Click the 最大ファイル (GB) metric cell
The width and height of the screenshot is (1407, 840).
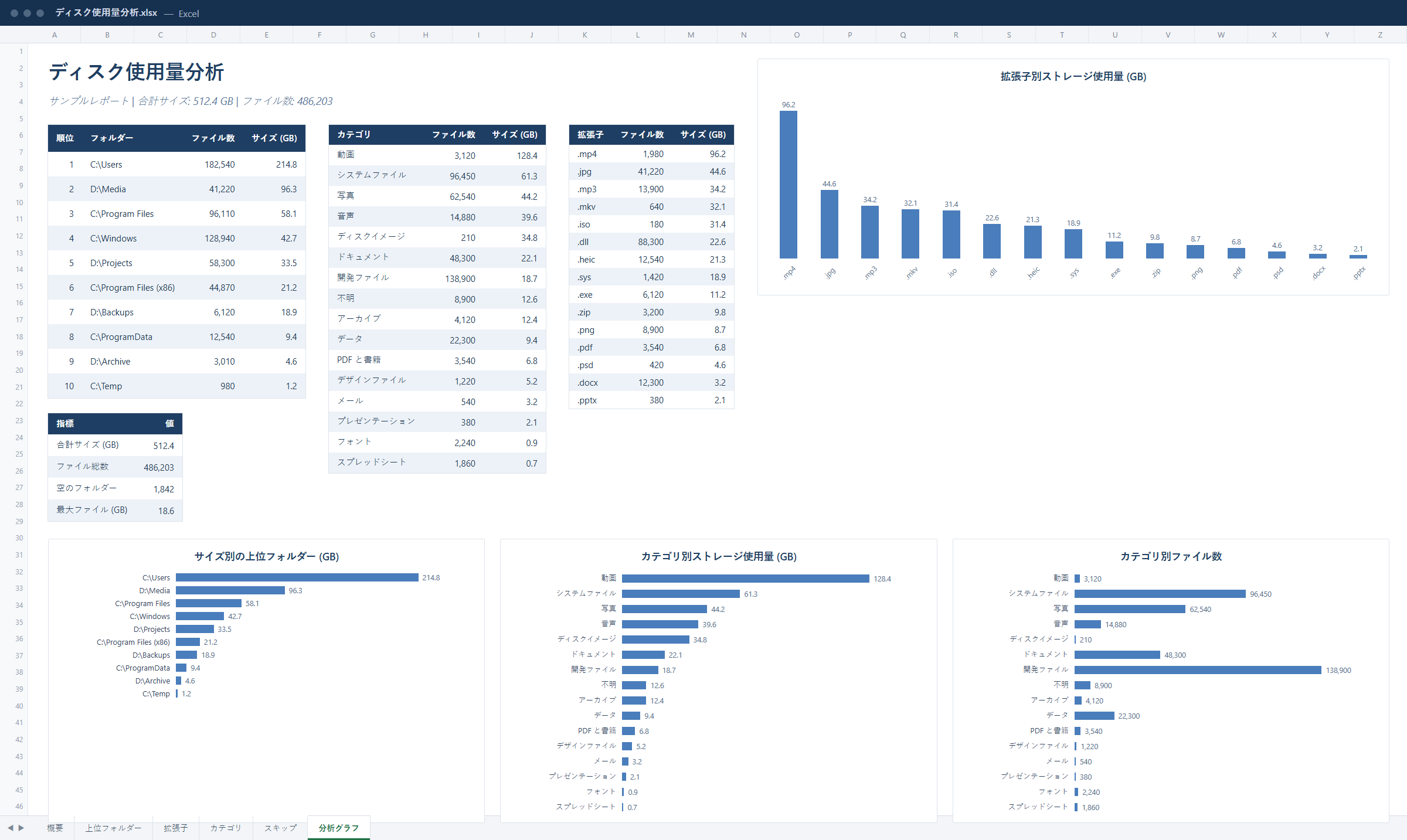[91, 510]
